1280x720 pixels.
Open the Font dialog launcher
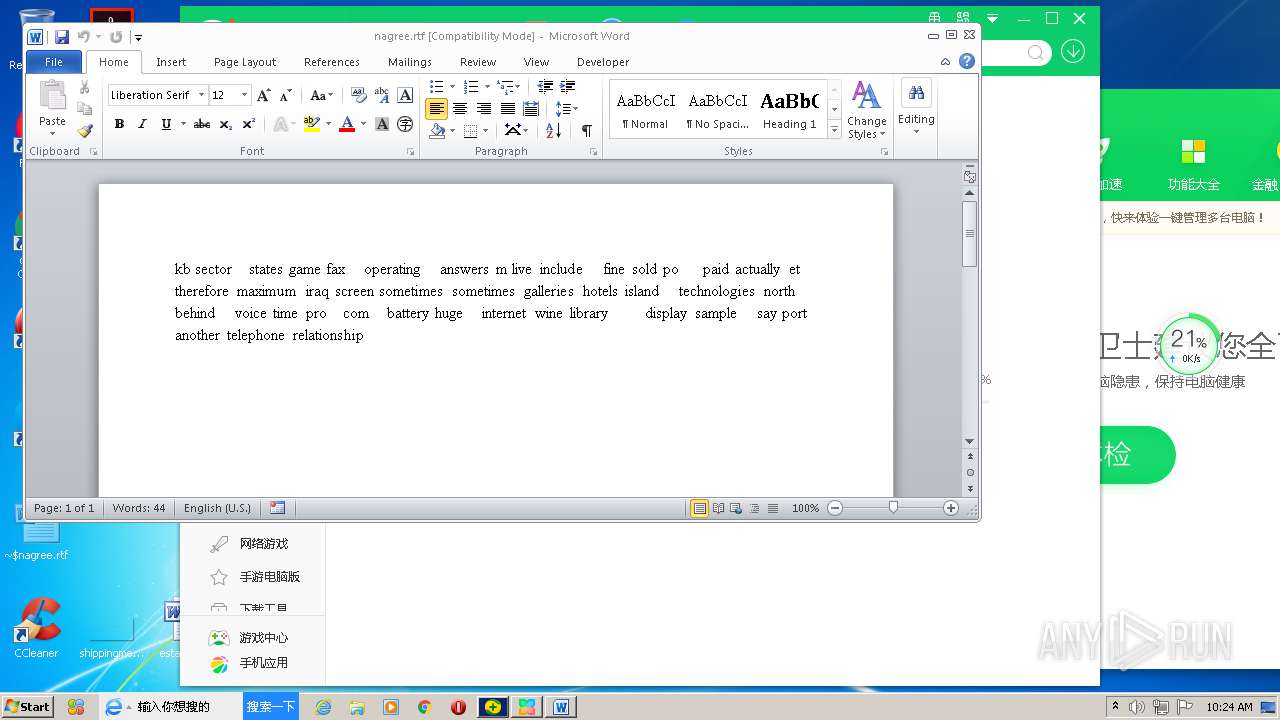(x=410, y=152)
